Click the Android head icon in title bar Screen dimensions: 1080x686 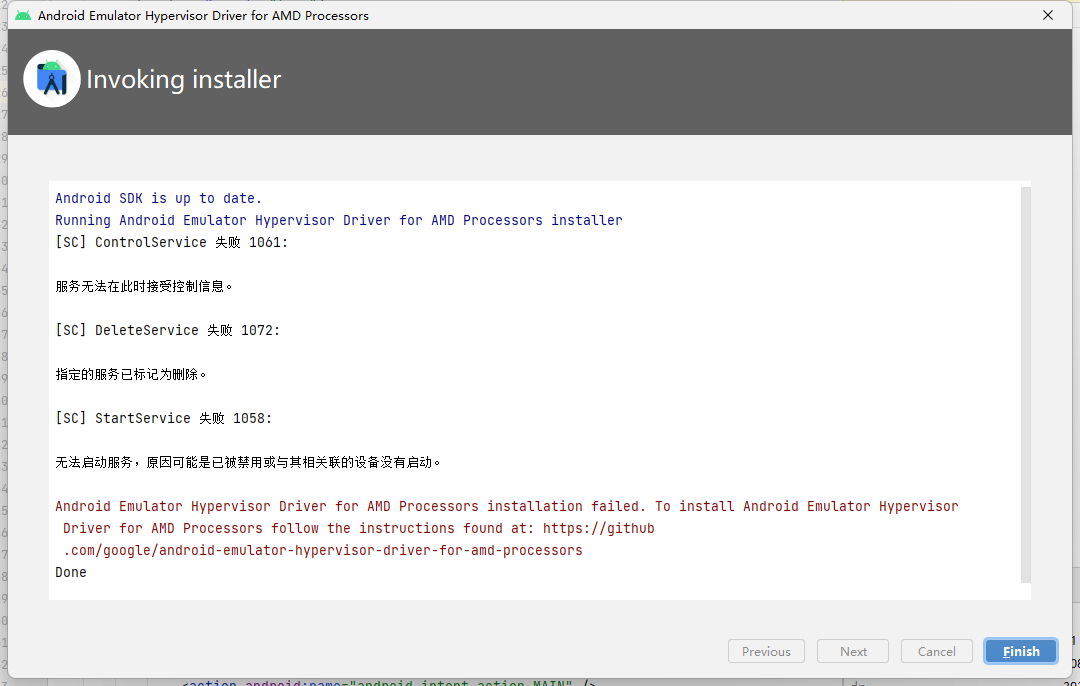pos(23,15)
